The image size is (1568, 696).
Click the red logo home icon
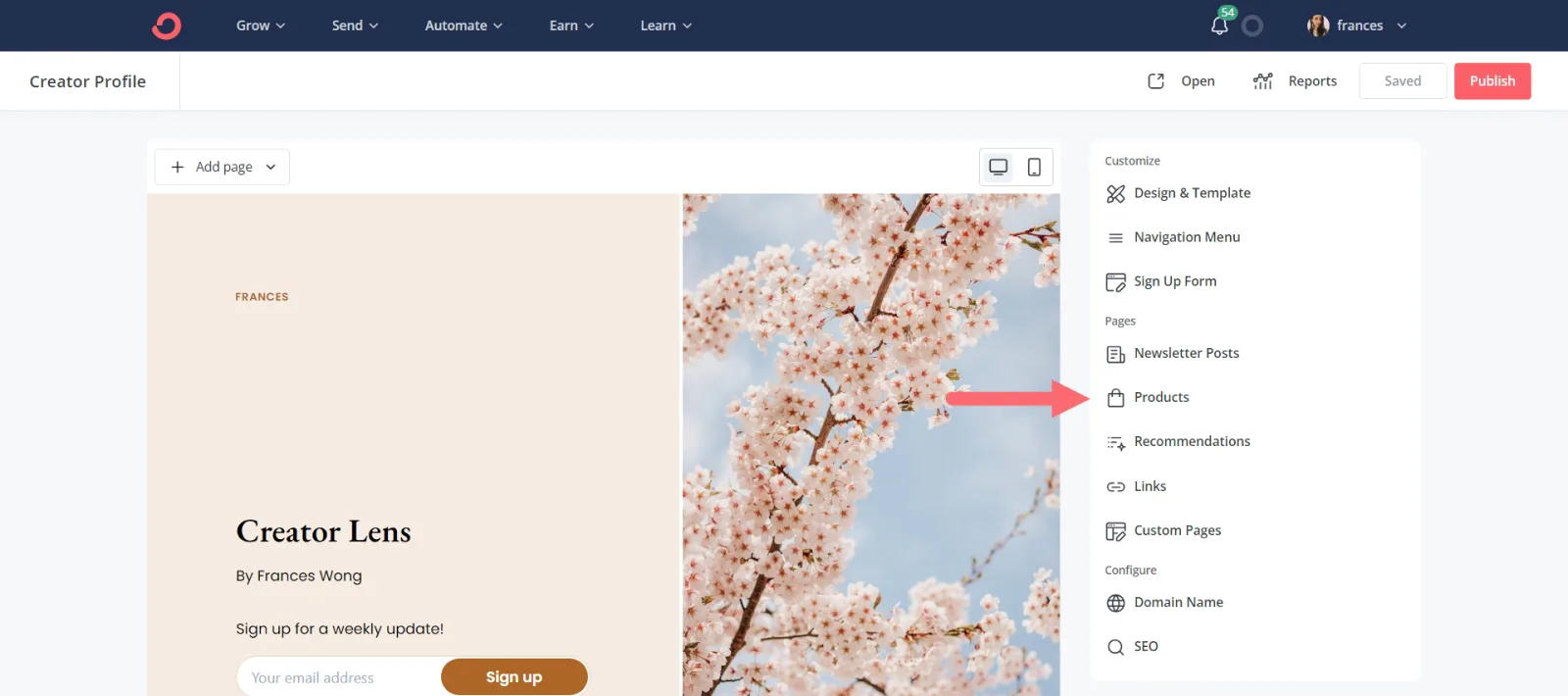(x=167, y=25)
